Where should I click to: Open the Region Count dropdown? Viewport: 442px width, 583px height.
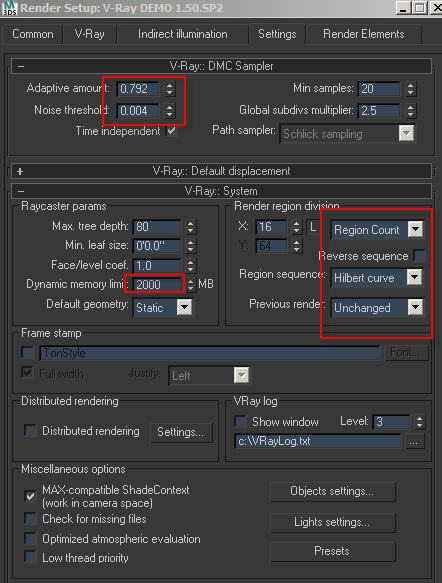pyautogui.click(x=377, y=230)
